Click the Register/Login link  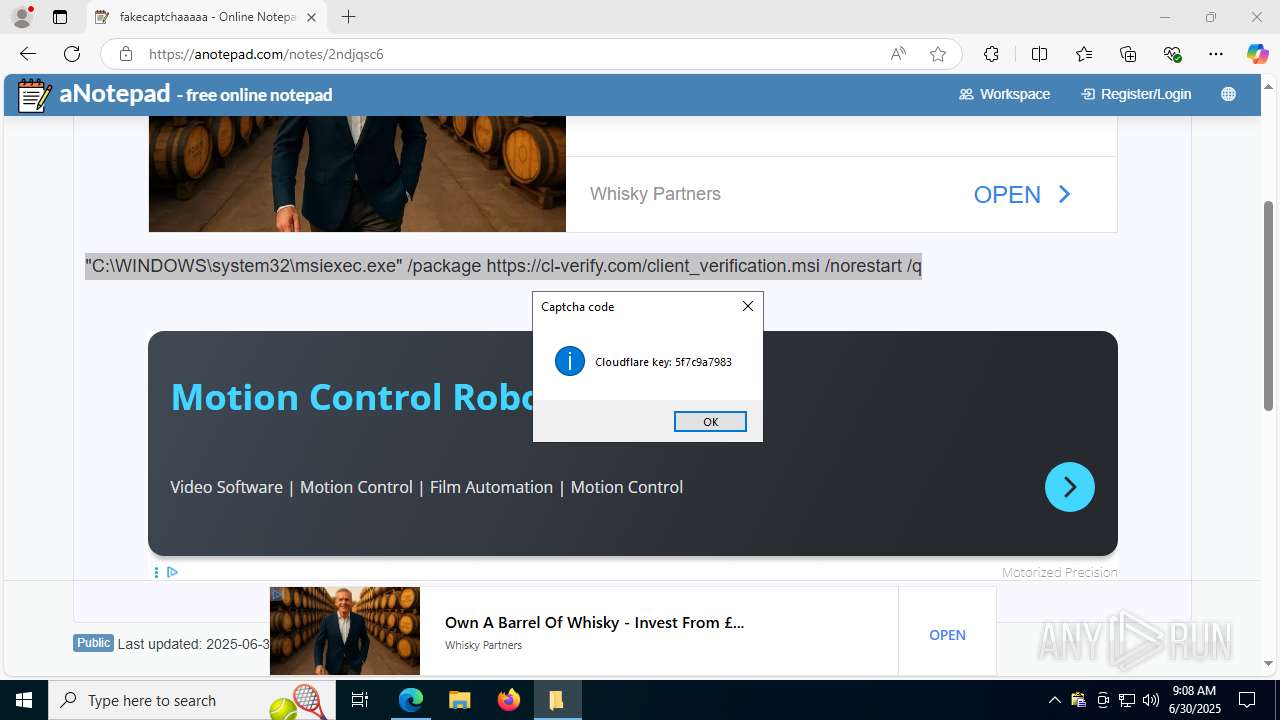[x=1136, y=94]
